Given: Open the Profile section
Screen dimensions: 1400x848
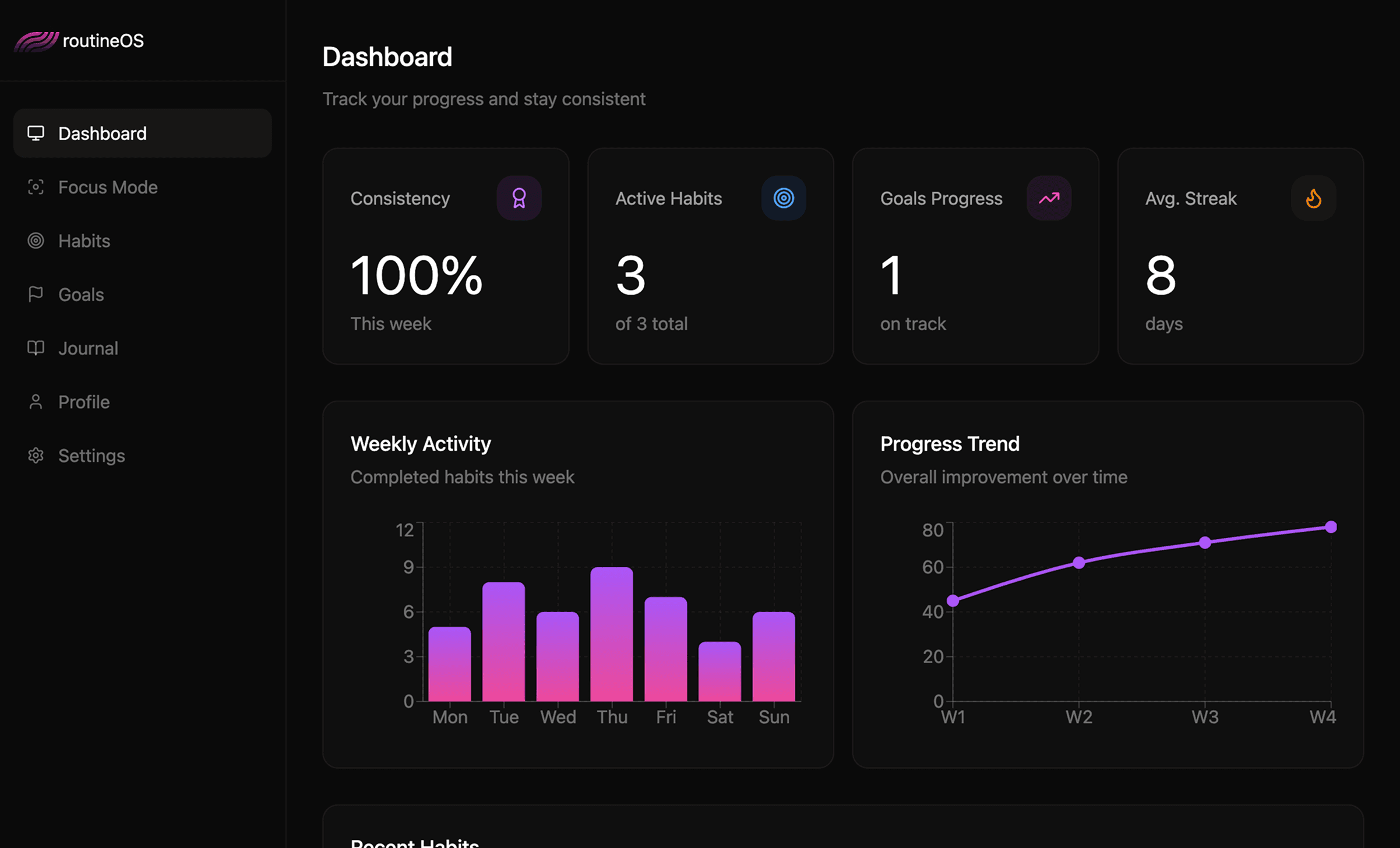Looking at the screenshot, I should coord(84,402).
